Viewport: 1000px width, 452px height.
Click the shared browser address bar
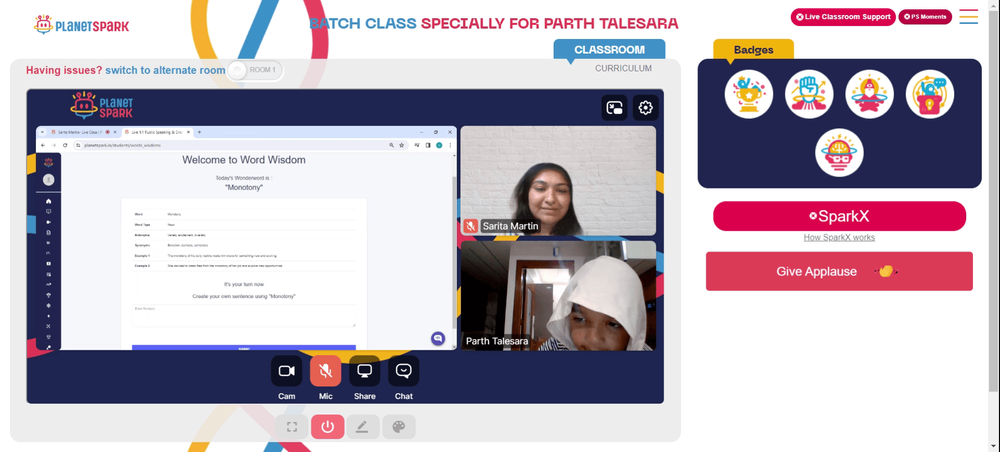(241, 145)
